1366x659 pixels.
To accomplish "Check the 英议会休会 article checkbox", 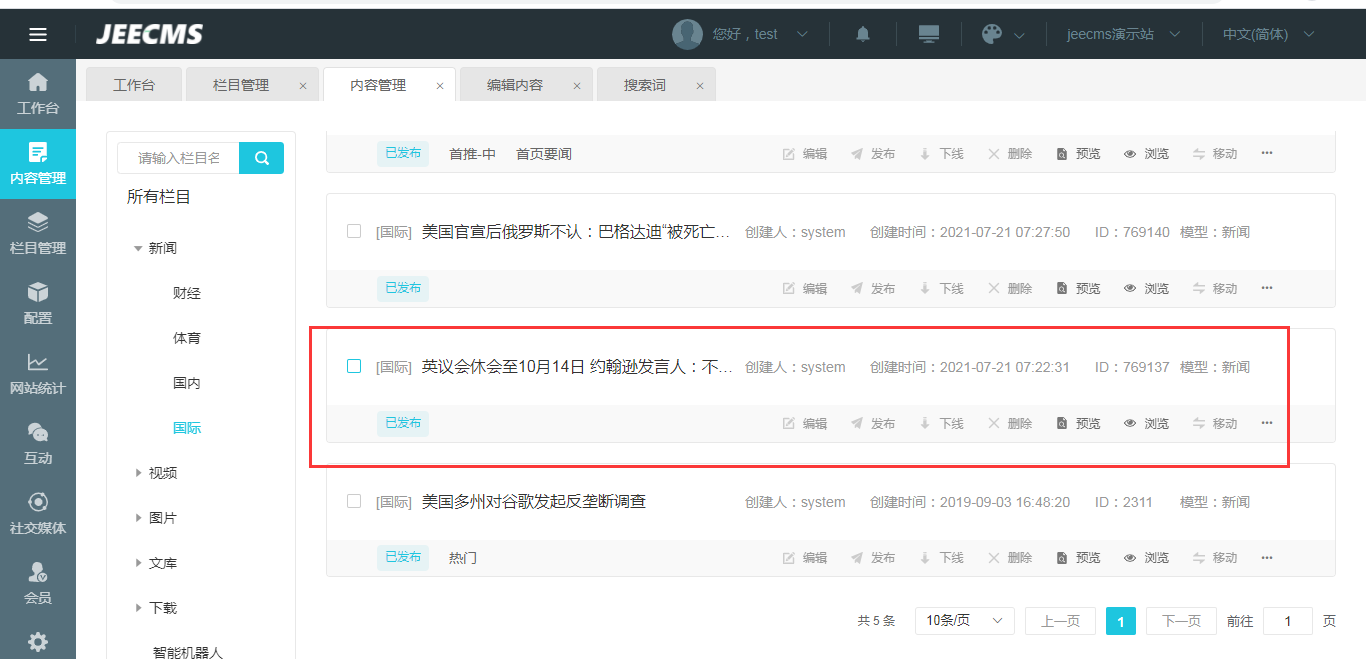I will pyautogui.click(x=354, y=366).
